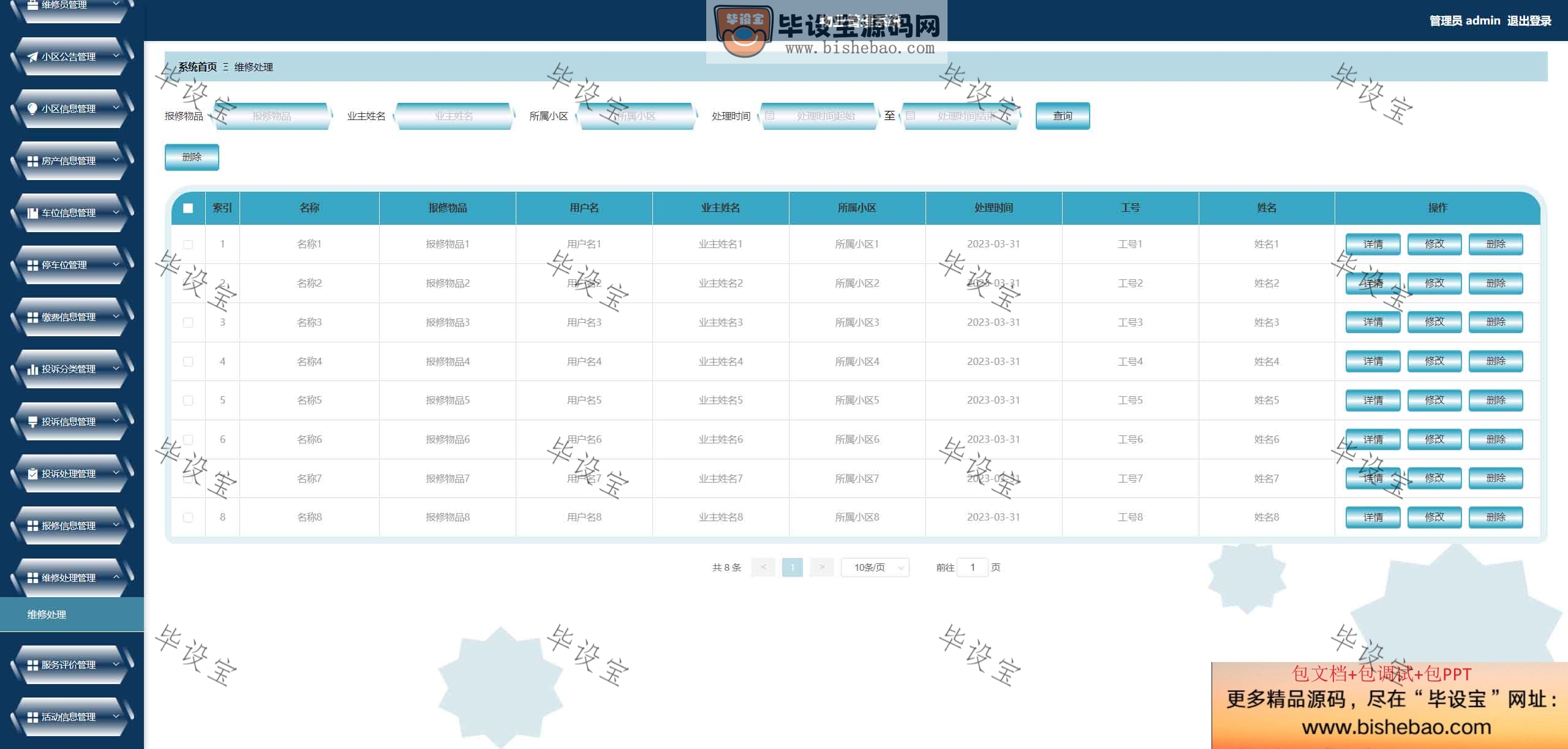
Task: Click the grid icon of 停车位管理
Action: click(x=32, y=265)
